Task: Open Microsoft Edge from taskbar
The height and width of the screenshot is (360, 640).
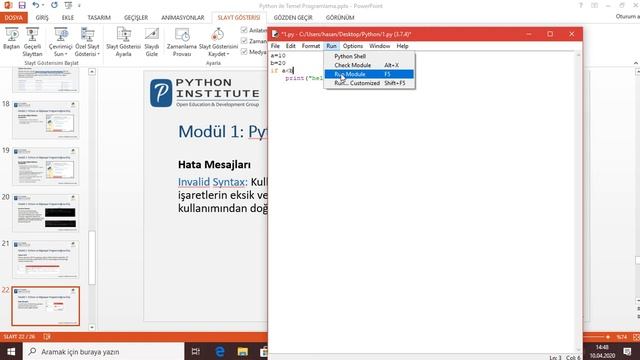Action: [220, 351]
